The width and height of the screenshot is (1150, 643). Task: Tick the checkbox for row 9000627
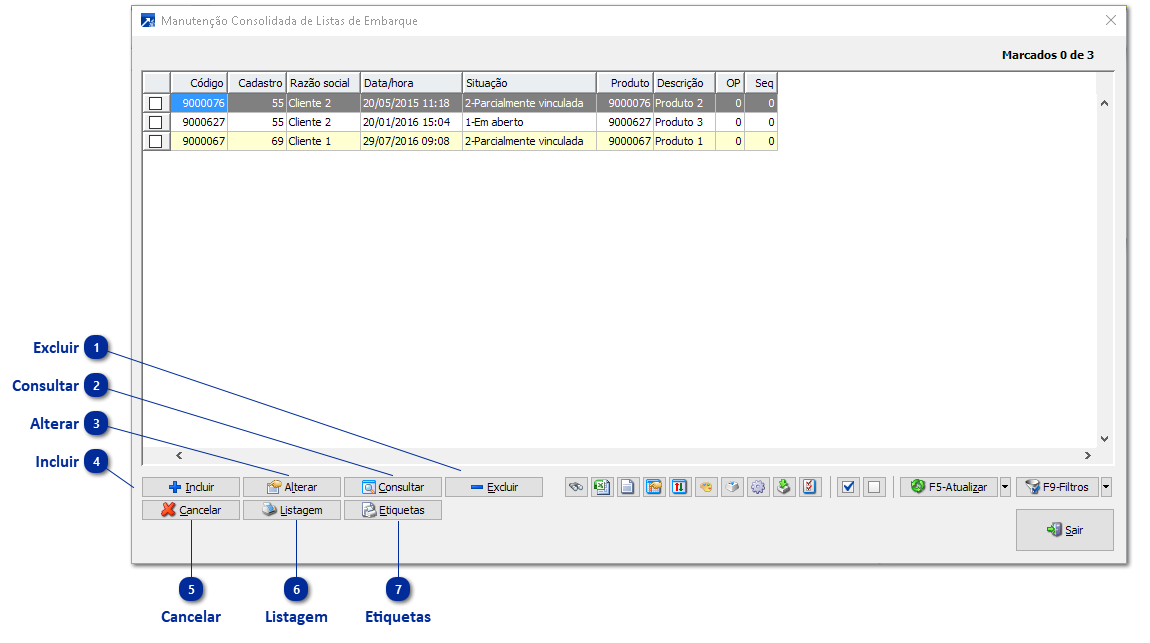[155, 122]
